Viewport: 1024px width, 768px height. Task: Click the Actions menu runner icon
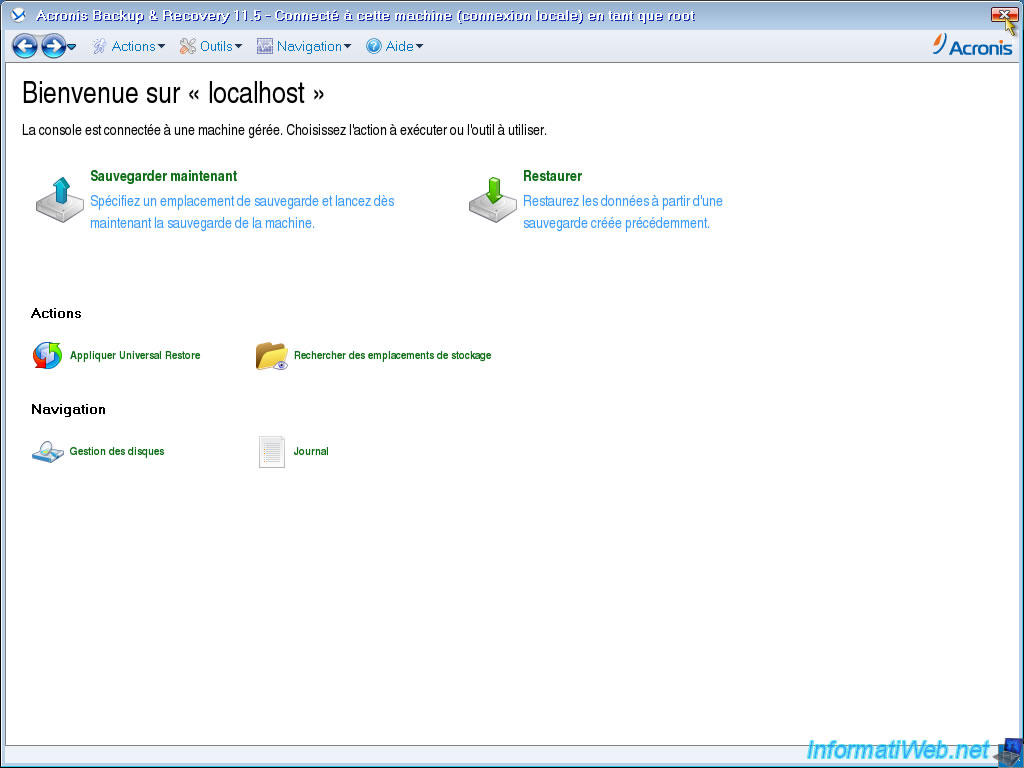coord(99,46)
